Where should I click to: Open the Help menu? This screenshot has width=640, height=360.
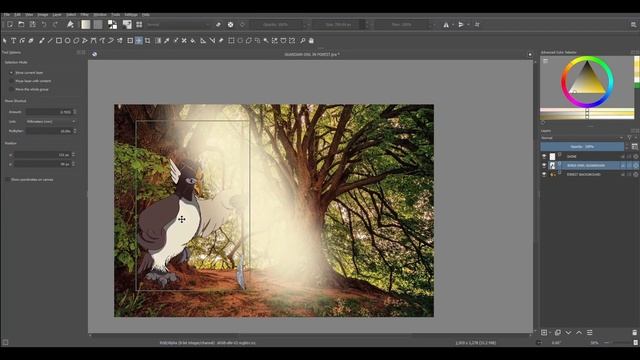click(x=145, y=15)
